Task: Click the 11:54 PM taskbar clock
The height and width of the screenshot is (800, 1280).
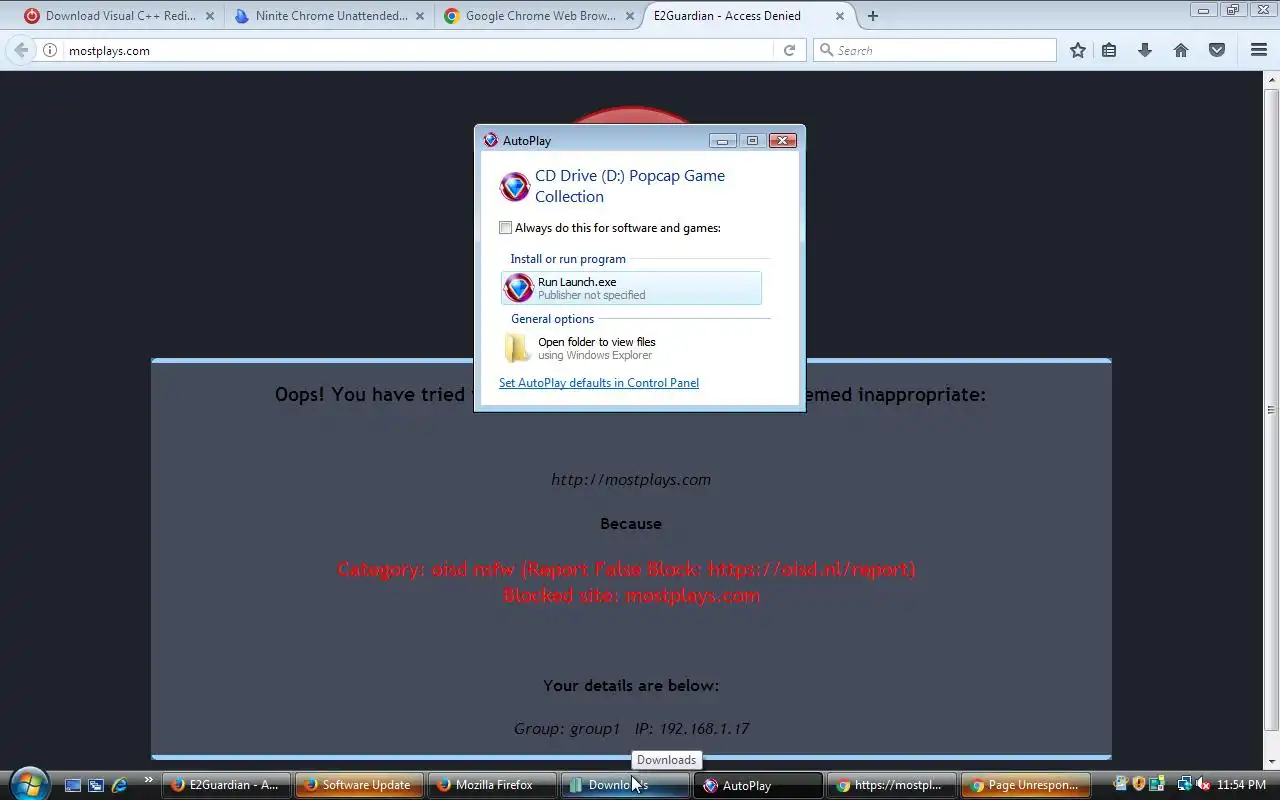Action: click(x=1242, y=785)
